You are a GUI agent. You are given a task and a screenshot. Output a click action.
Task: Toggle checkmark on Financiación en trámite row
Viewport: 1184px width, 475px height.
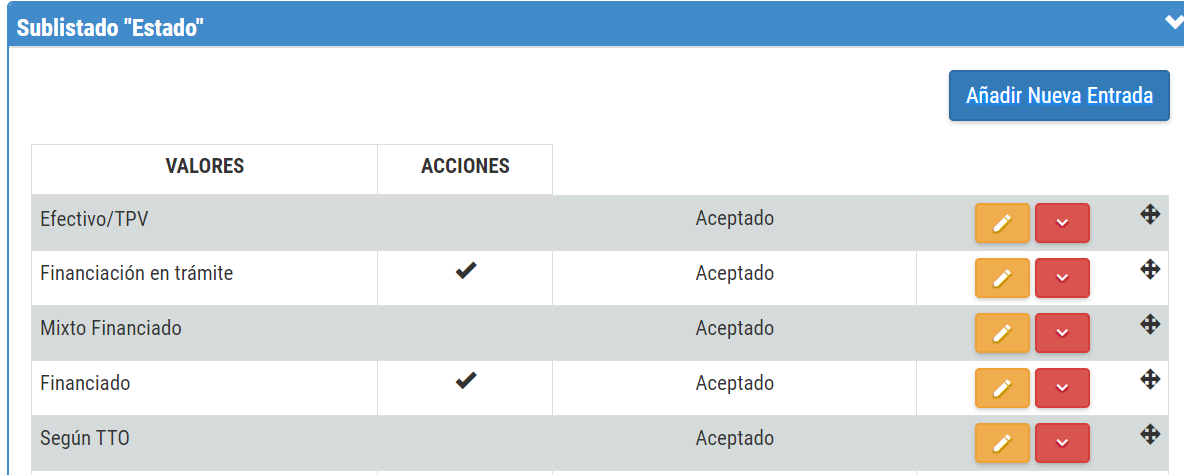click(x=466, y=272)
